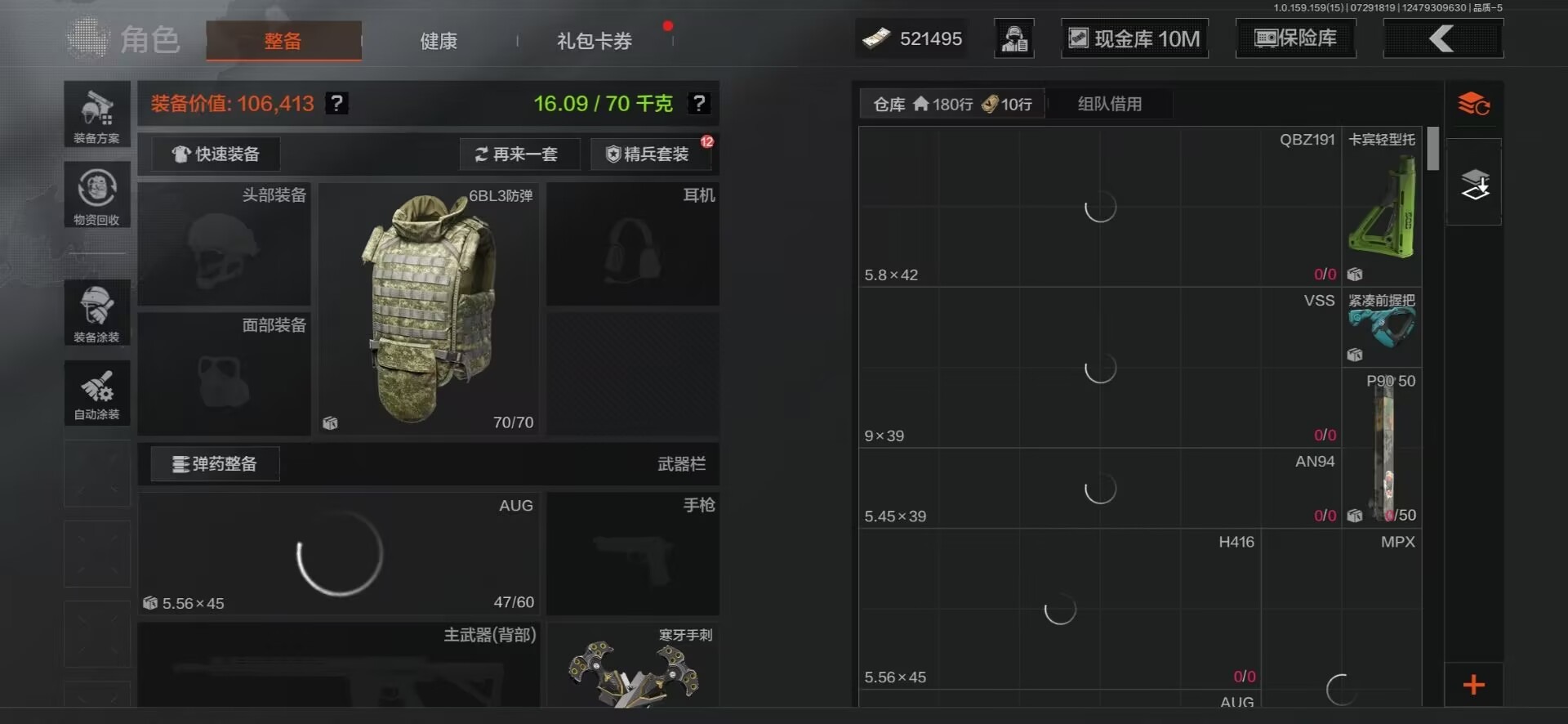Screen dimensions: 1568x724
Task: Click the character icon beside the cash
Action: coord(1014,38)
